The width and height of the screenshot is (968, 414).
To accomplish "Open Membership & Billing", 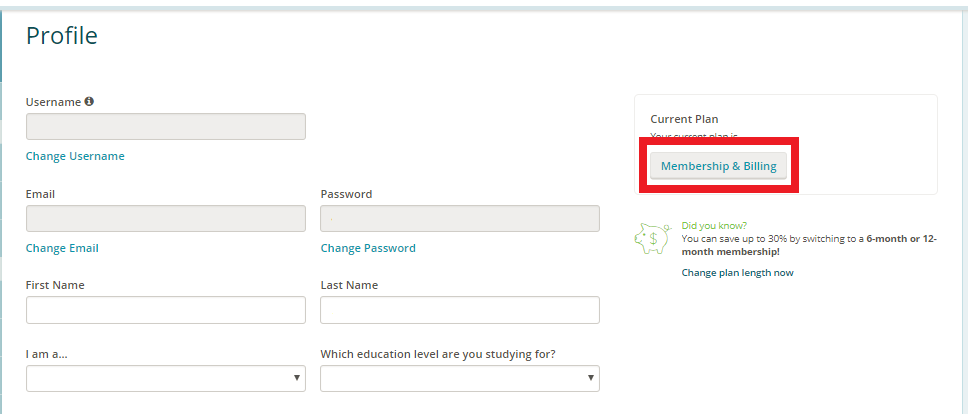I will (x=718, y=165).
